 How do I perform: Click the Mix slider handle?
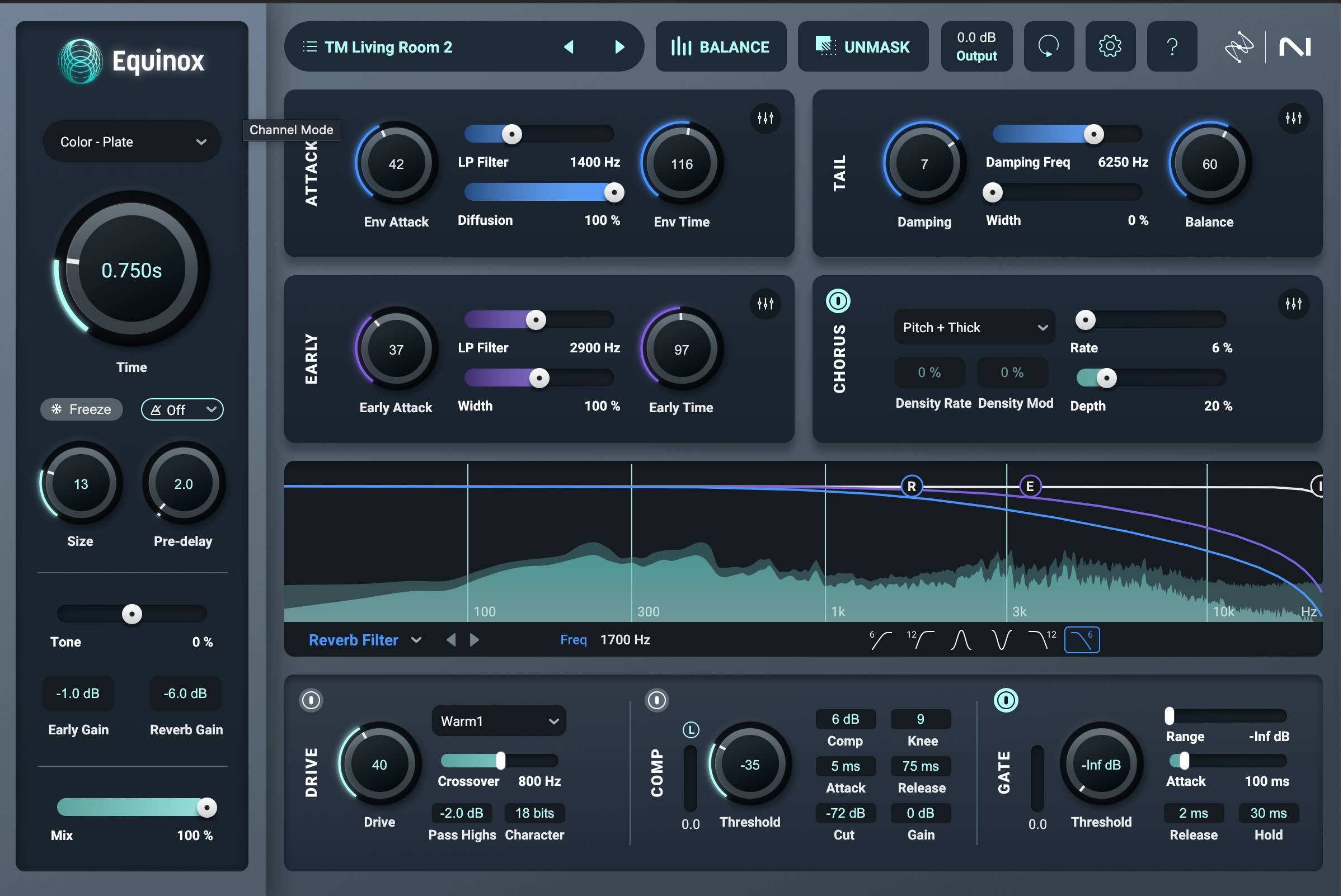[x=207, y=809]
